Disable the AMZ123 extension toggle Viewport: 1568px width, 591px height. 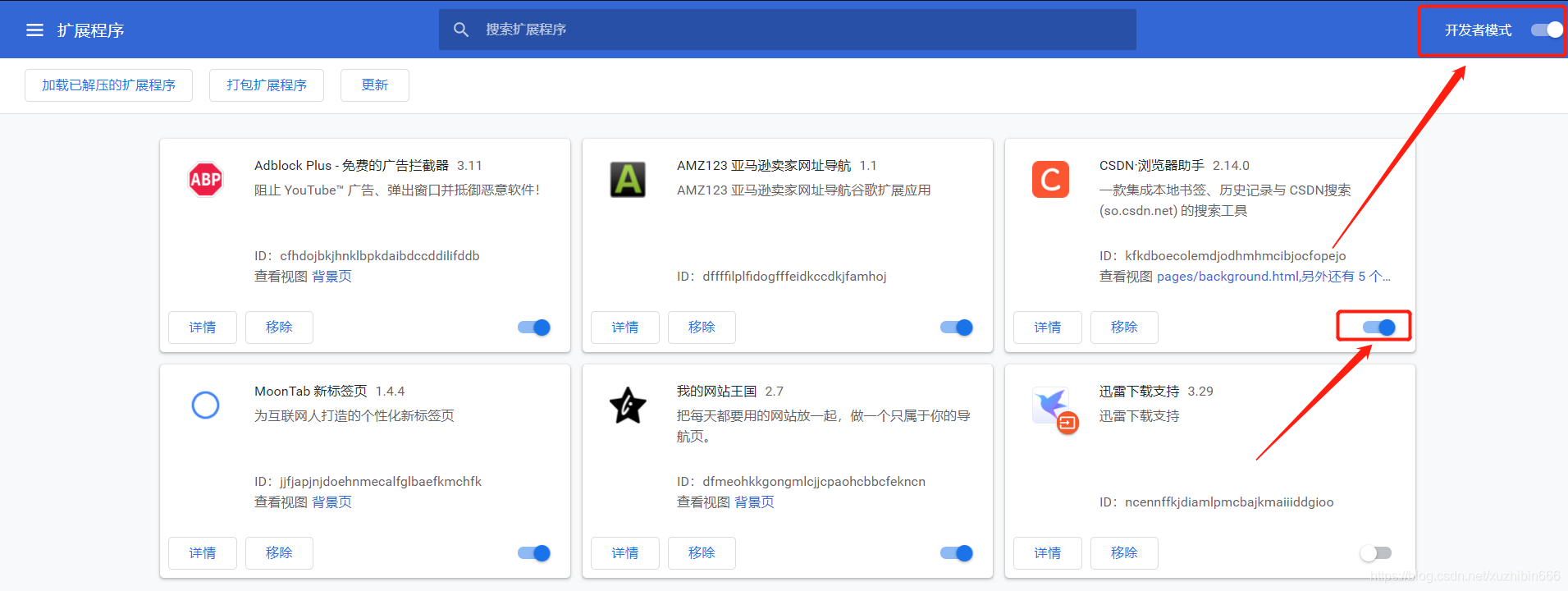tap(957, 328)
